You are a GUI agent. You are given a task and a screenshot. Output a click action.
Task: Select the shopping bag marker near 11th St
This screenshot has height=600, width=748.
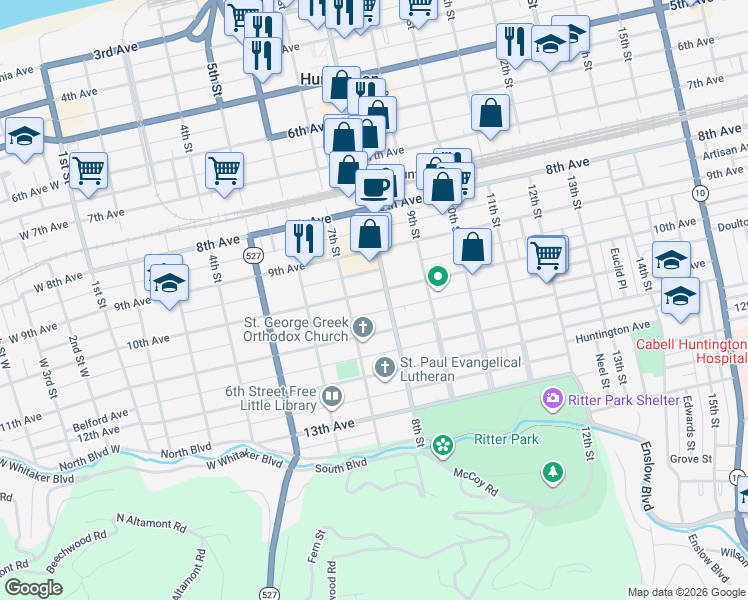tap(472, 248)
